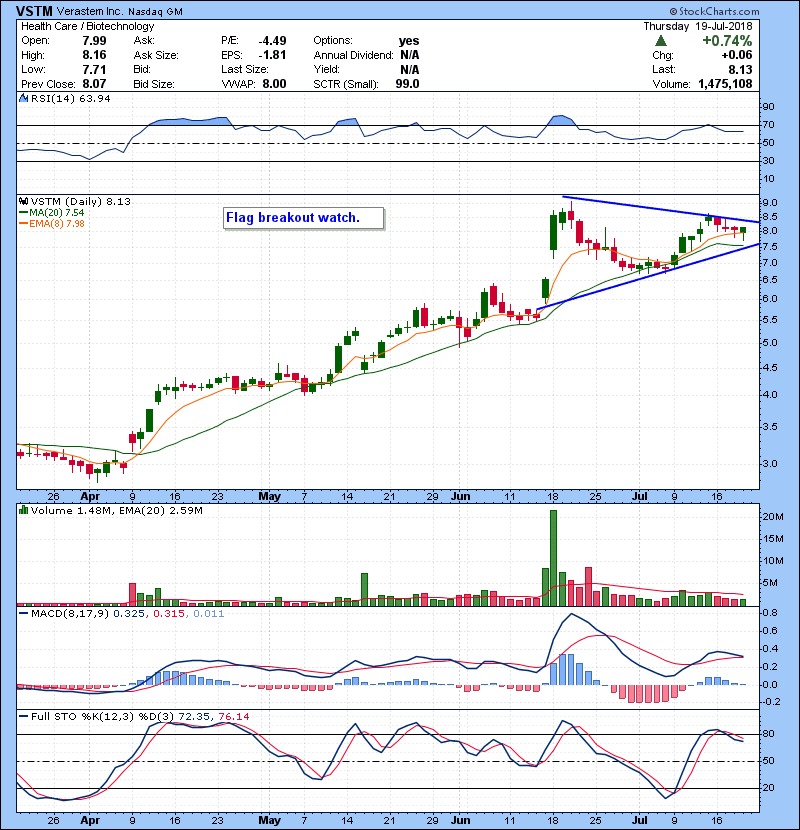Click the green MA(20) legend line marker
This screenshot has width=800, height=830.
pyautogui.click(x=24, y=213)
